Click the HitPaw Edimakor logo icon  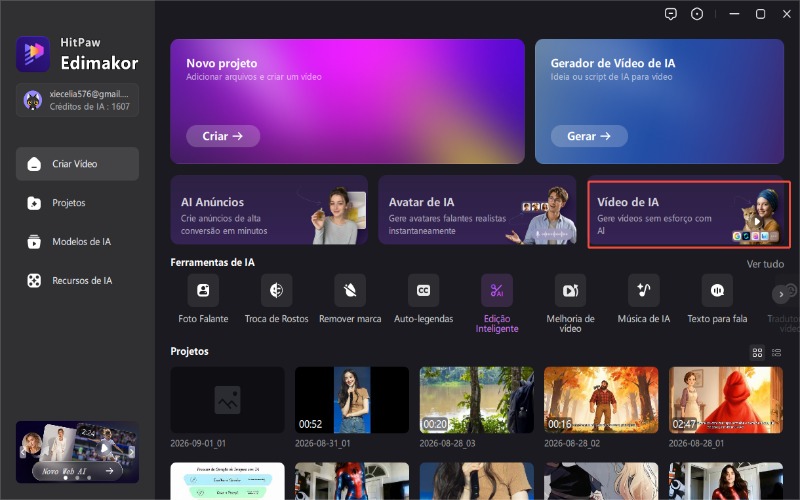[33, 53]
